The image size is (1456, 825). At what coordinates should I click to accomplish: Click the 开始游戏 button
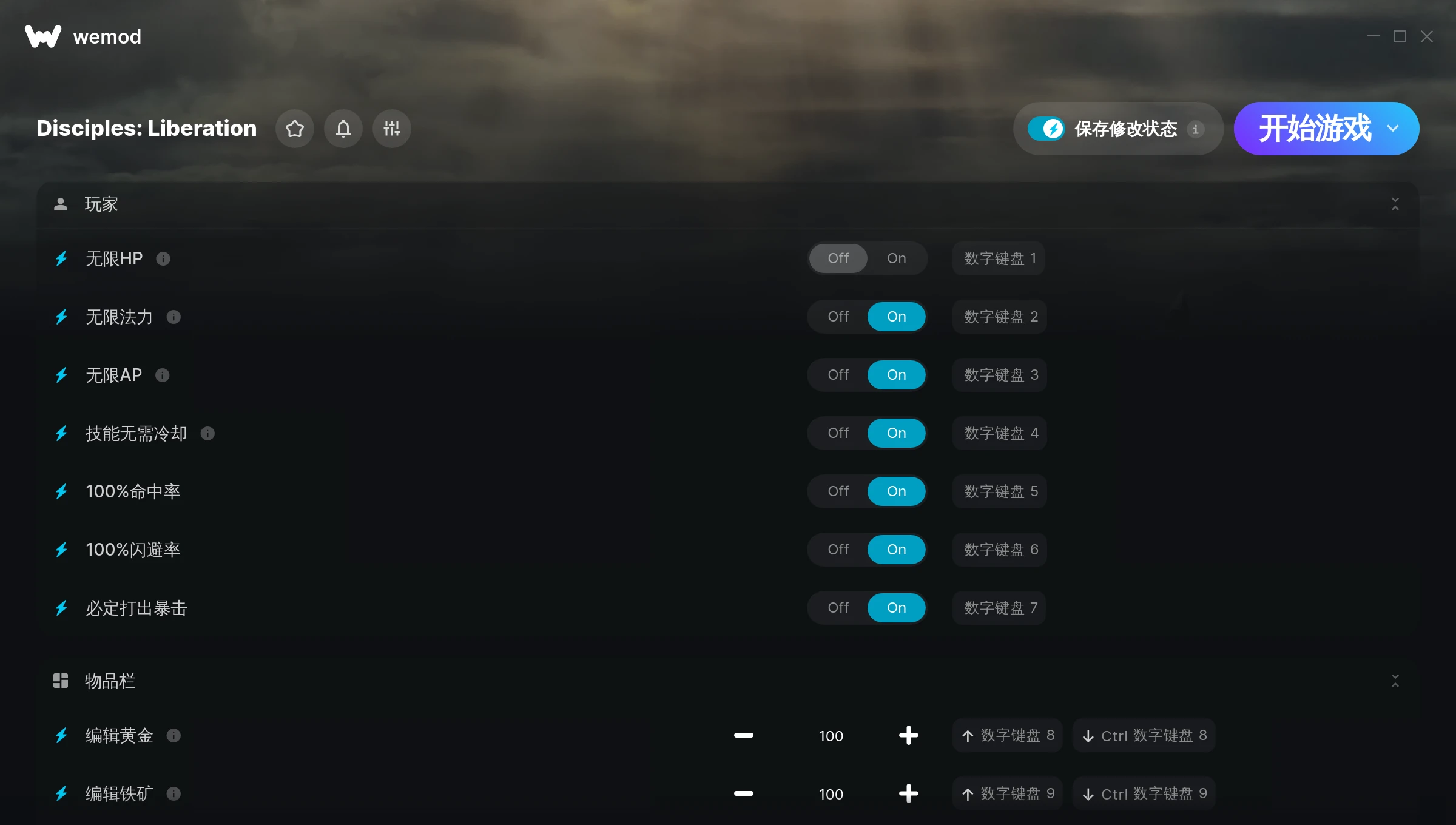(1314, 129)
